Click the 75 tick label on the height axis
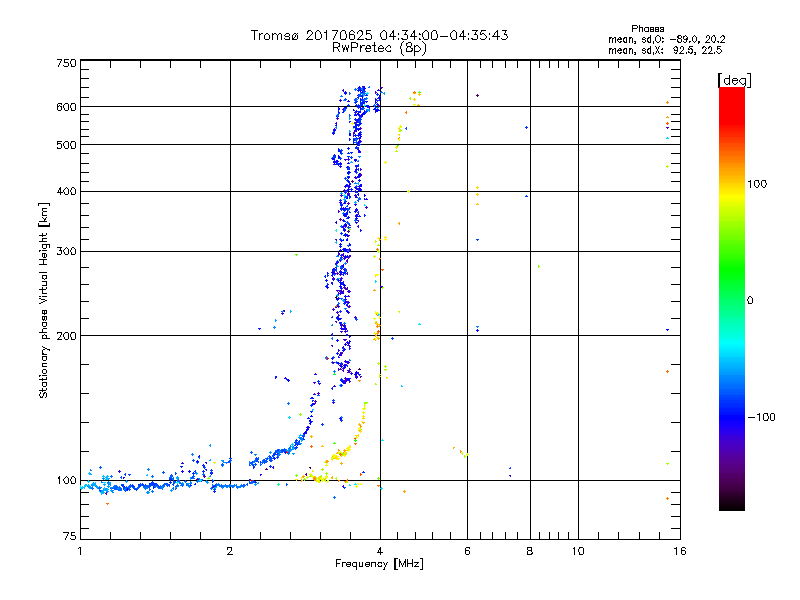 click(69, 538)
